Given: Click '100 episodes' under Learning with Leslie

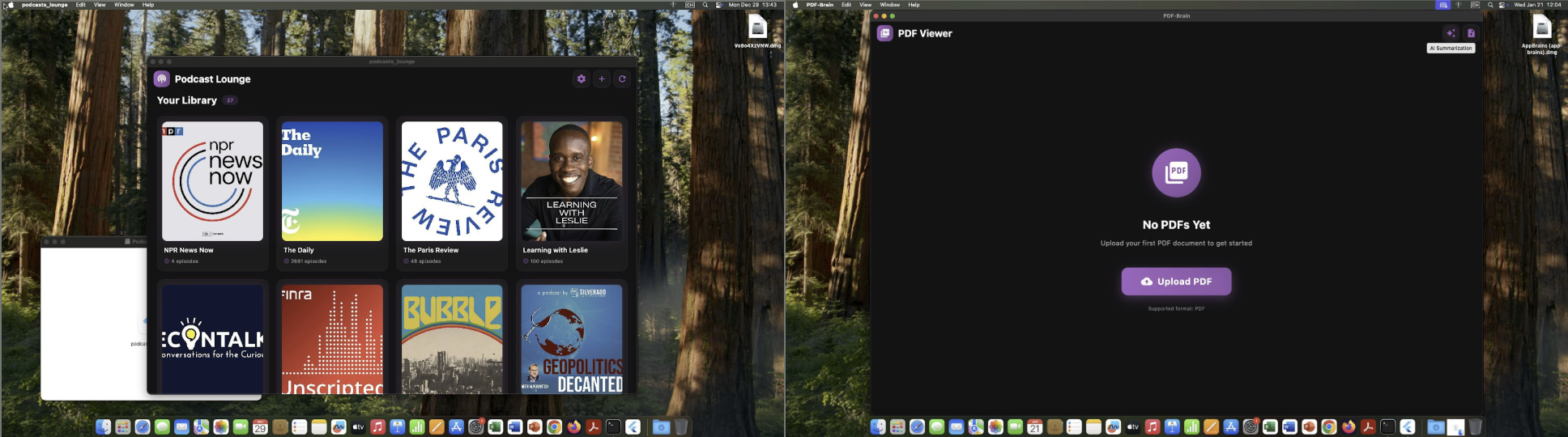Looking at the screenshot, I should (547, 261).
